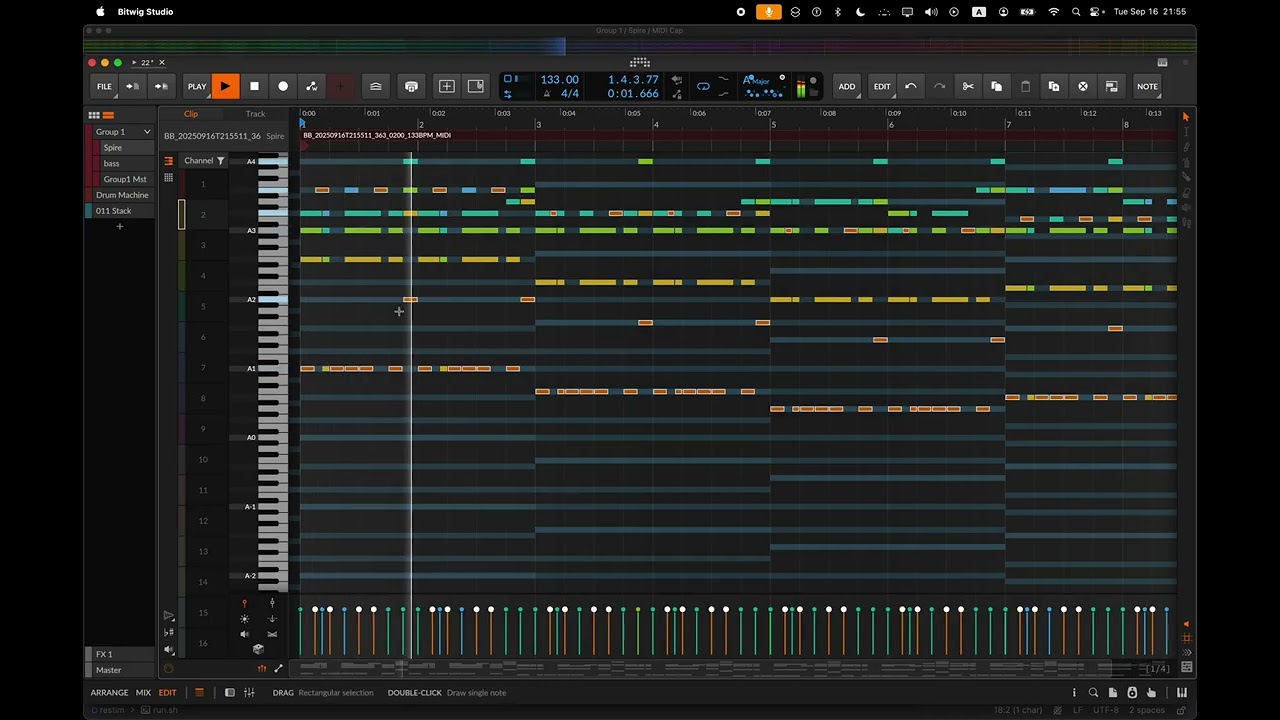Toggle the orange track list panel icon

click(x=199, y=692)
